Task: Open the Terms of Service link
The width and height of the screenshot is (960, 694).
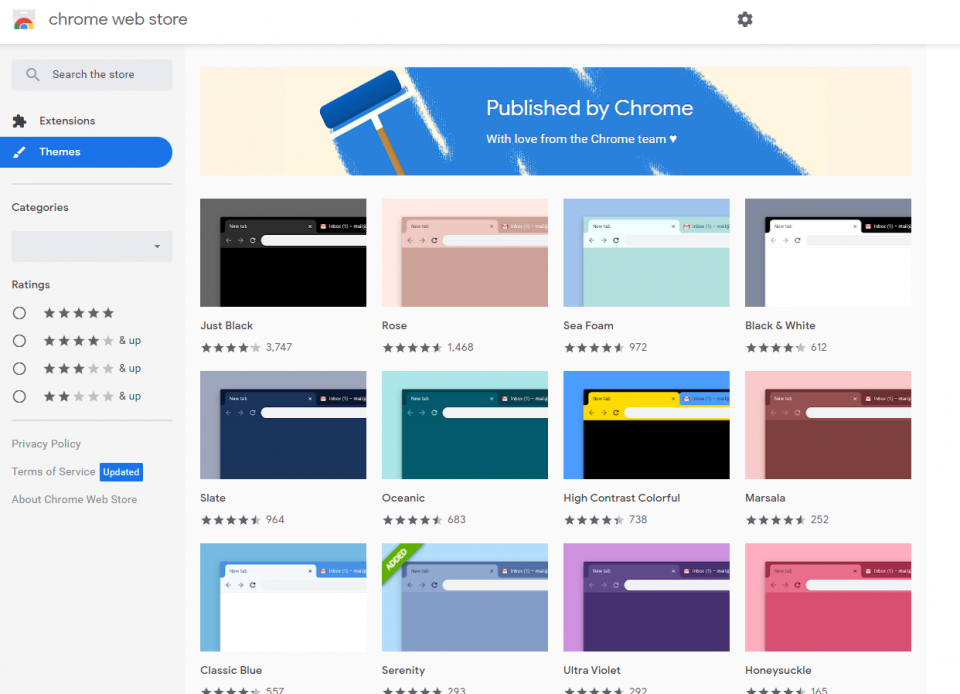Action: click(53, 472)
